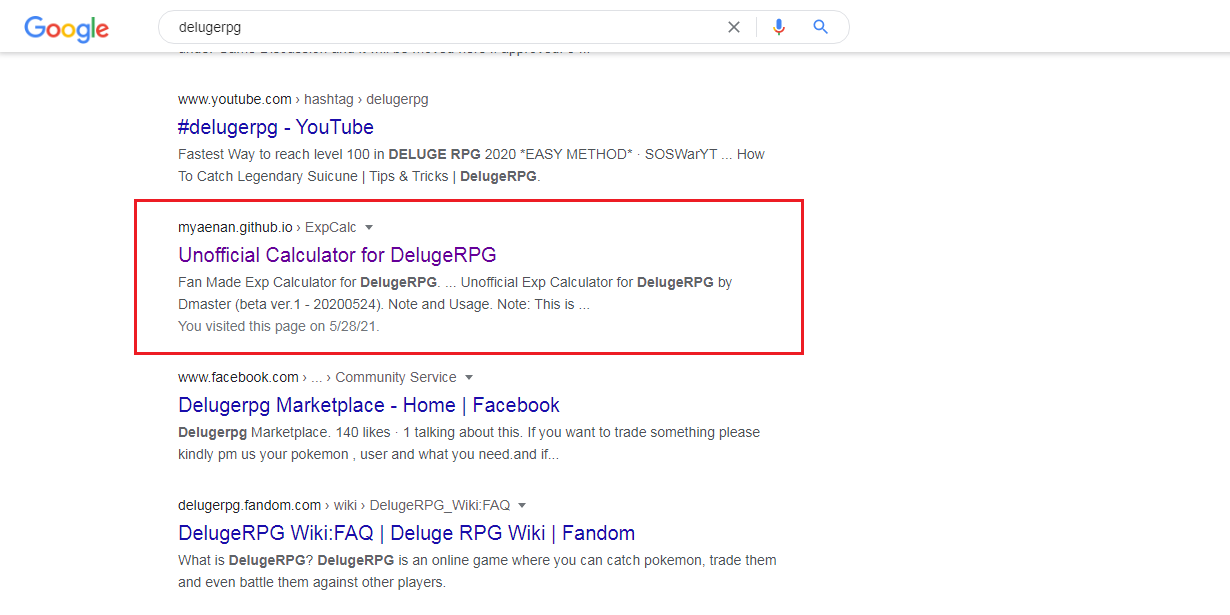Image resolution: width=1230 pixels, height=615 pixels.
Task: Click the www.youtube.com › hashtag › delugerpg breadcrumb
Action: (303, 99)
